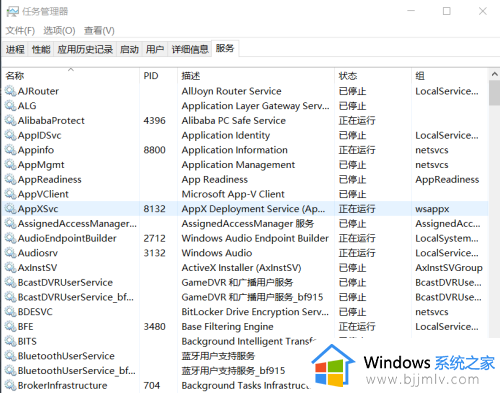Select the Audiosrv service gear icon

[x=10, y=253]
